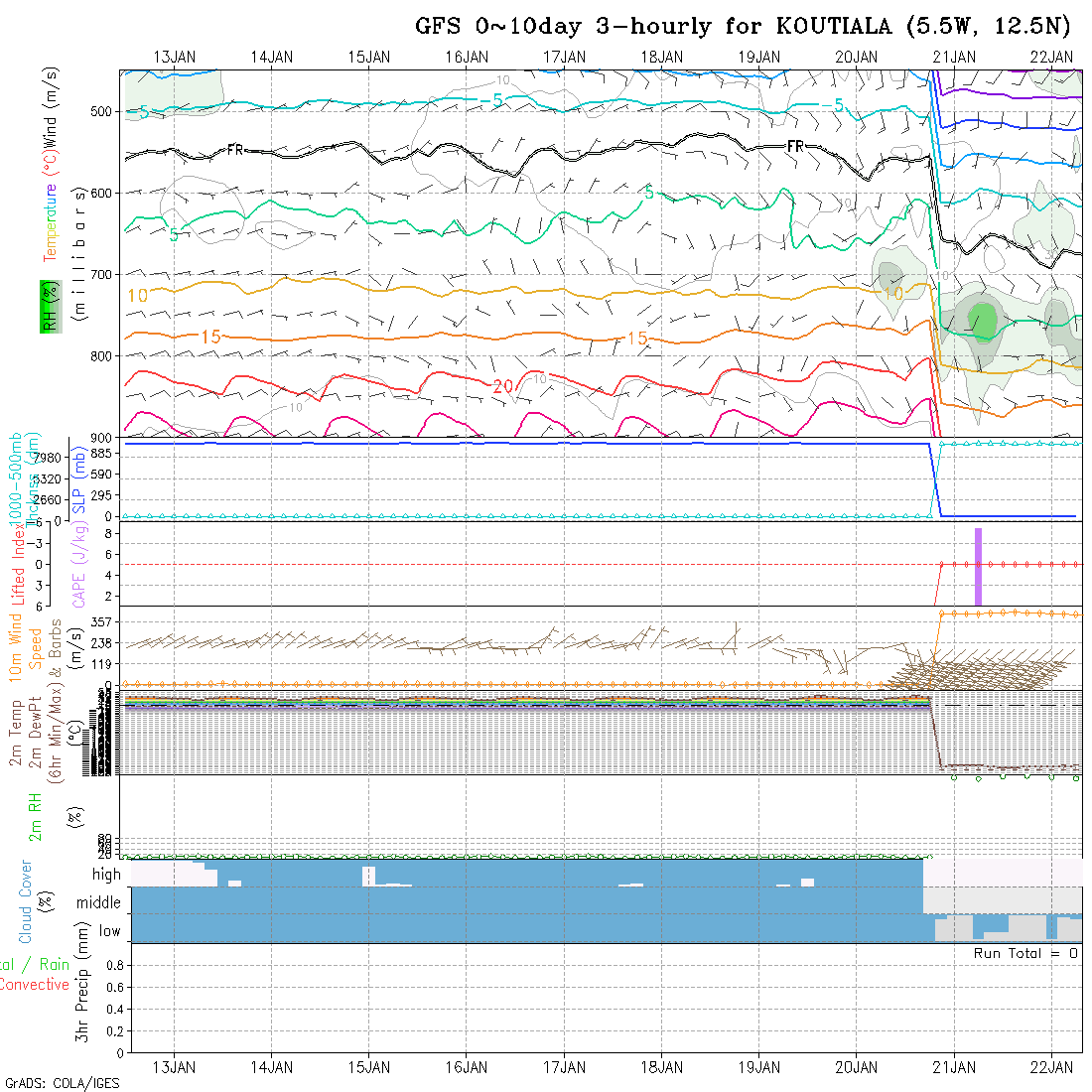Click the Run Total = 0 text
Image resolution: width=1092 pixels, height=1092 pixels.
click(x=1025, y=953)
